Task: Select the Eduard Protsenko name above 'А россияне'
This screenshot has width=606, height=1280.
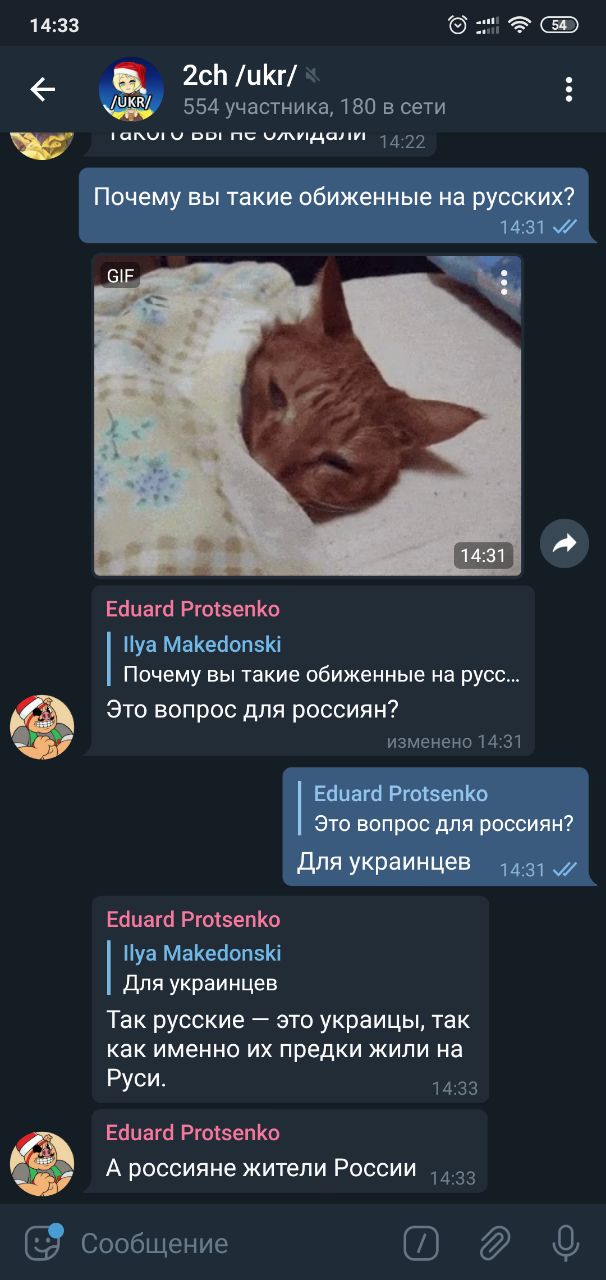Action: pyautogui.click(x=193, y=1132)
